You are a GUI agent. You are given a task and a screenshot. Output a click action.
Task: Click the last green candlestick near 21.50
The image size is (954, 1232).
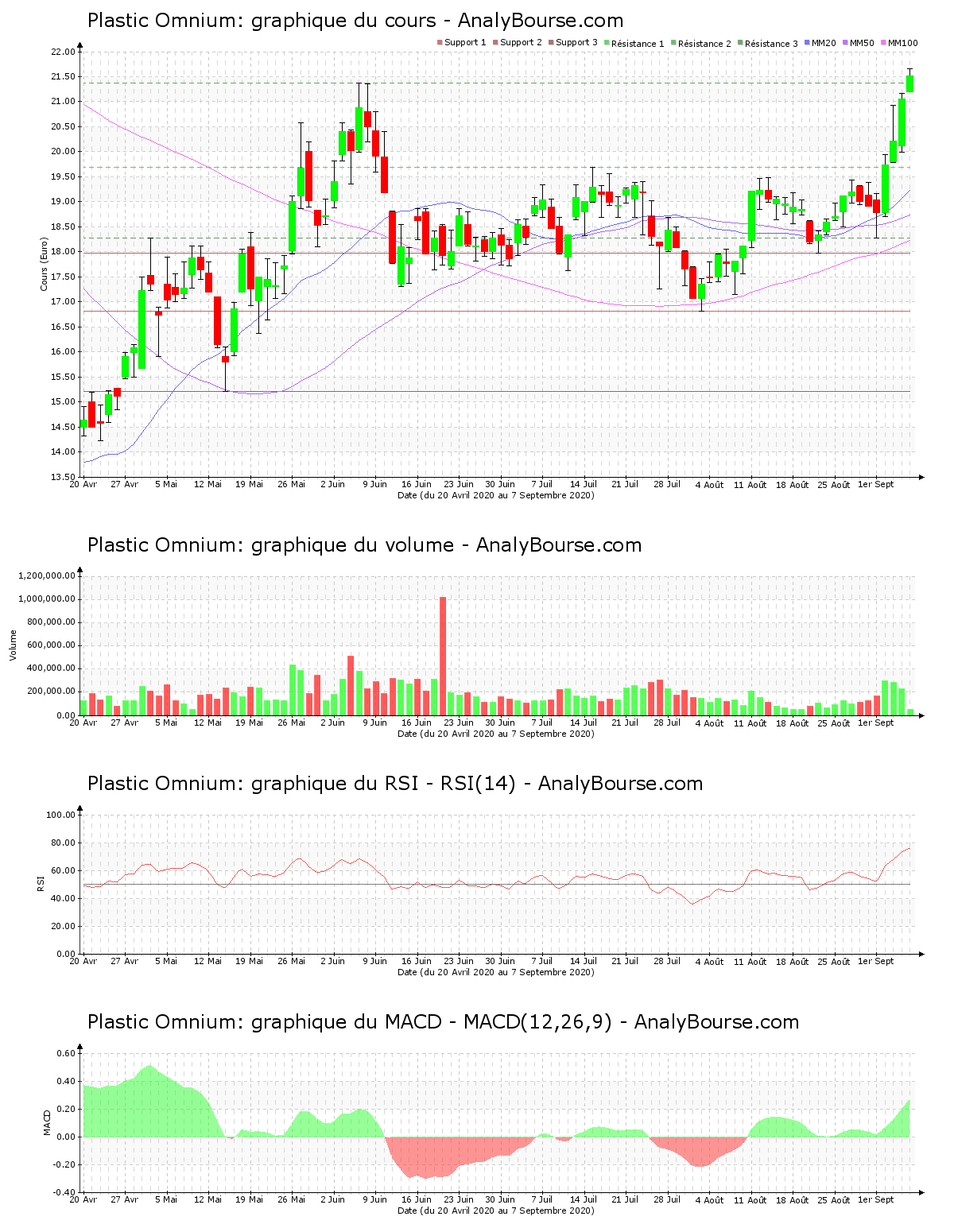click(909, 83)
